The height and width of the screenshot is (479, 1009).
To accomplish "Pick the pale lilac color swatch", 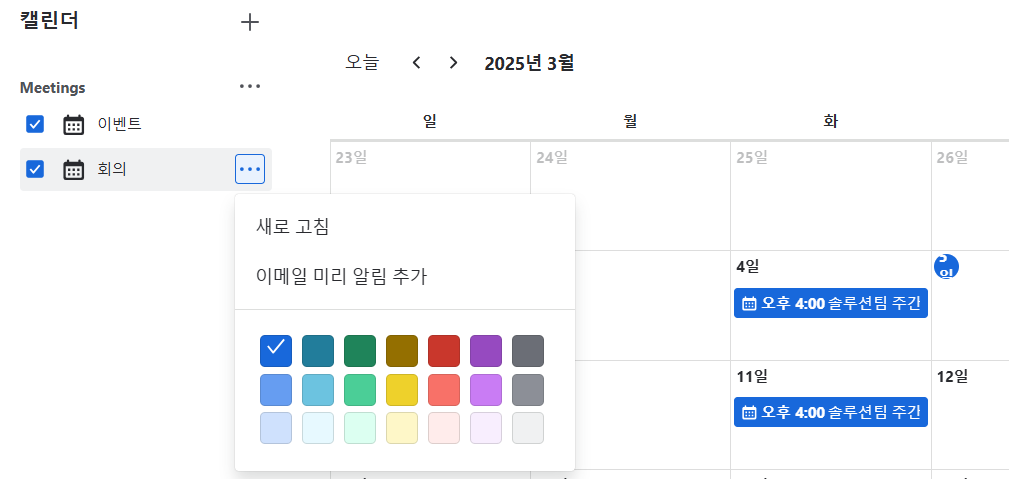I will 486,428.
